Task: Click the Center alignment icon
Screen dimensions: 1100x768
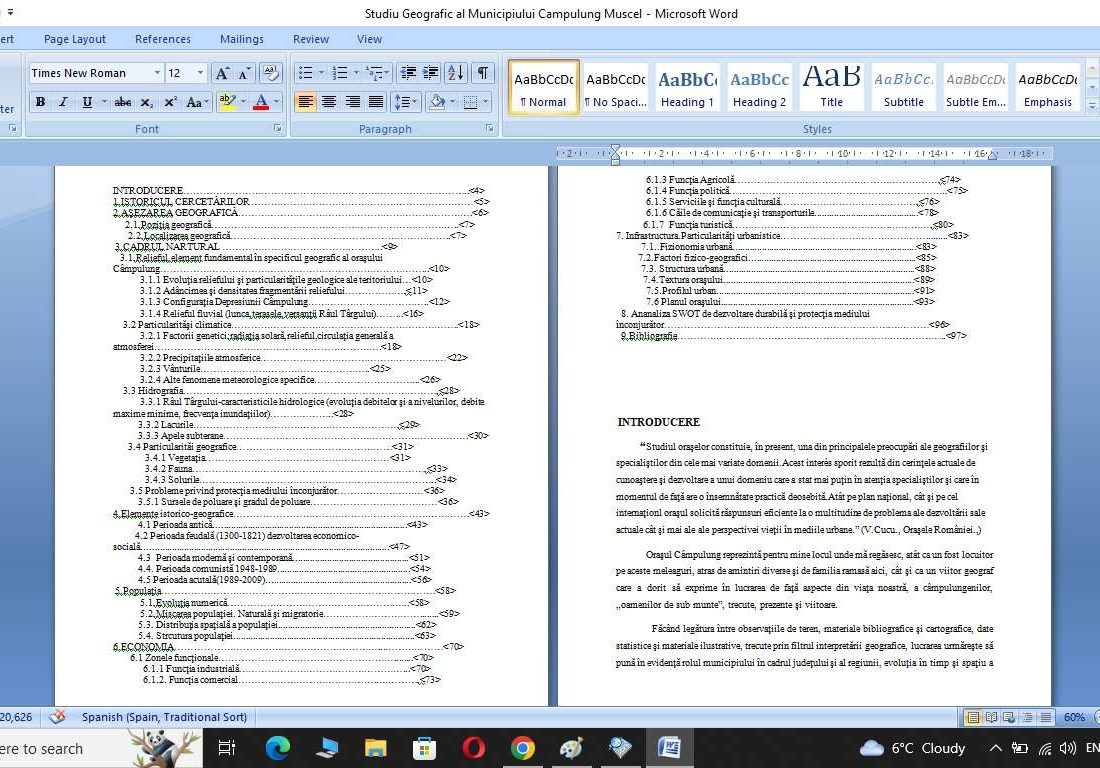Action: tap(328, 102)
